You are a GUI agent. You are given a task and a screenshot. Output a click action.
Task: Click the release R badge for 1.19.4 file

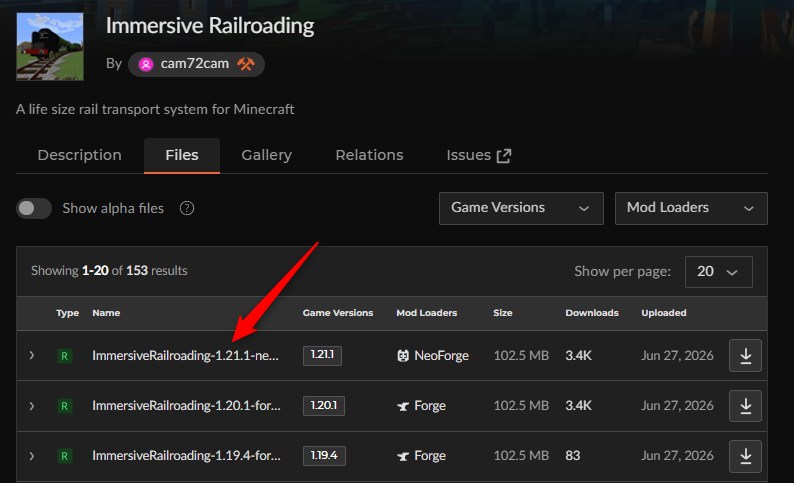point(64,456)
